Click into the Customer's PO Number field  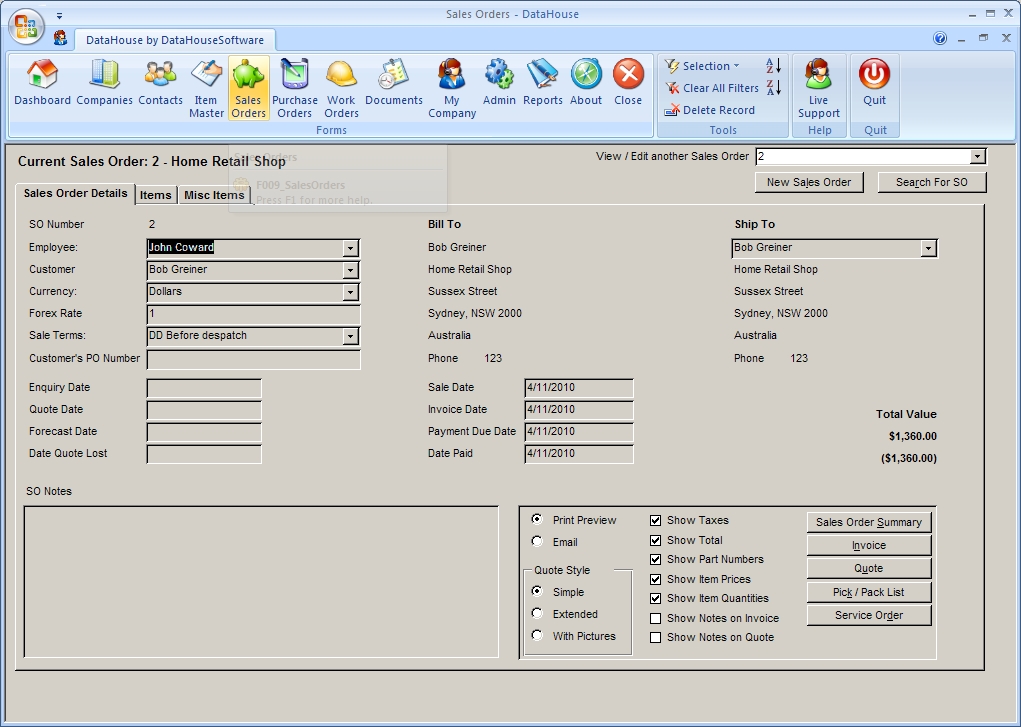[x=253, y=359]
